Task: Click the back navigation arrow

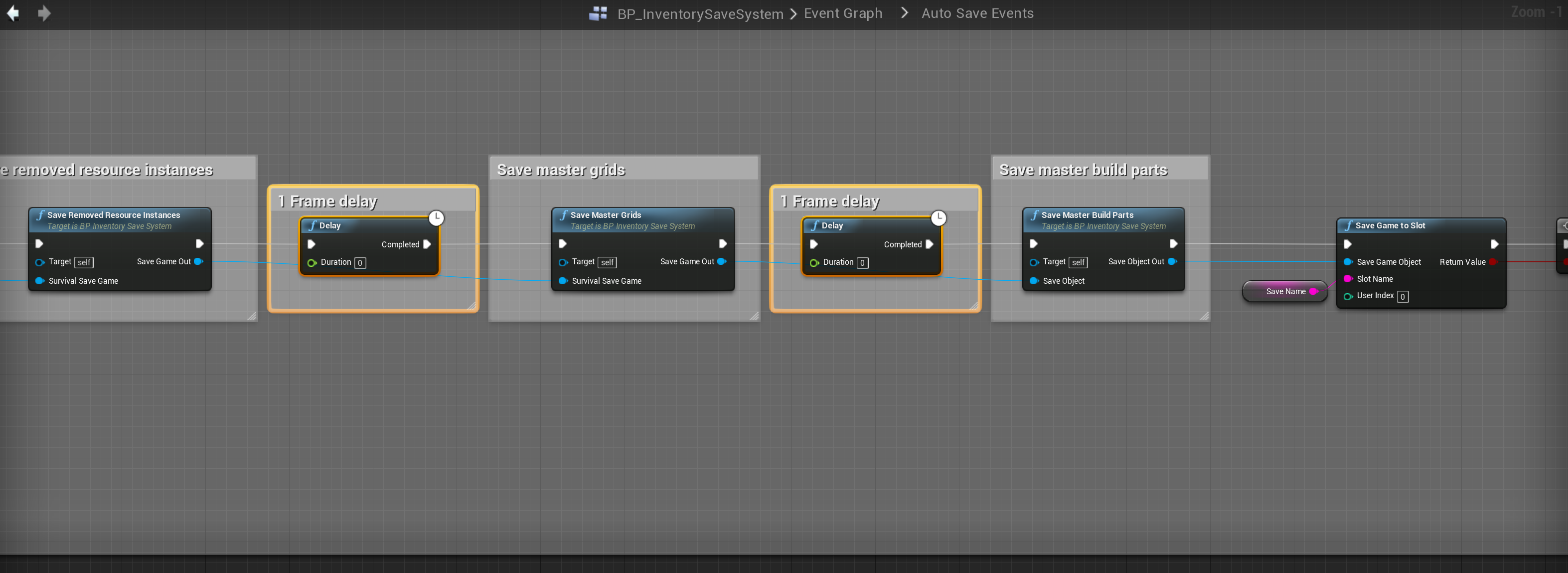Action: 13,13
